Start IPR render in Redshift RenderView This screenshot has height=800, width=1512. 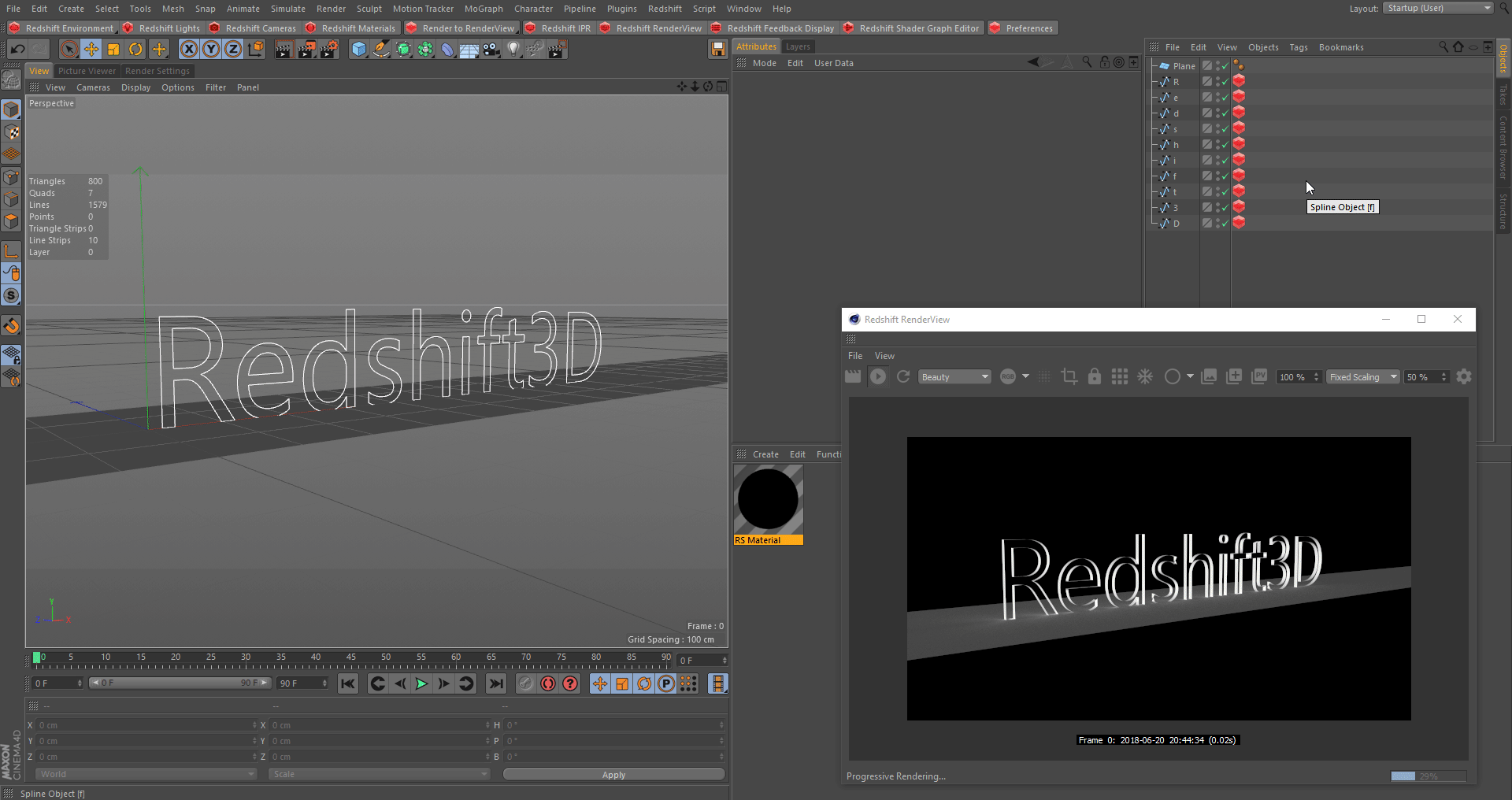878,377
